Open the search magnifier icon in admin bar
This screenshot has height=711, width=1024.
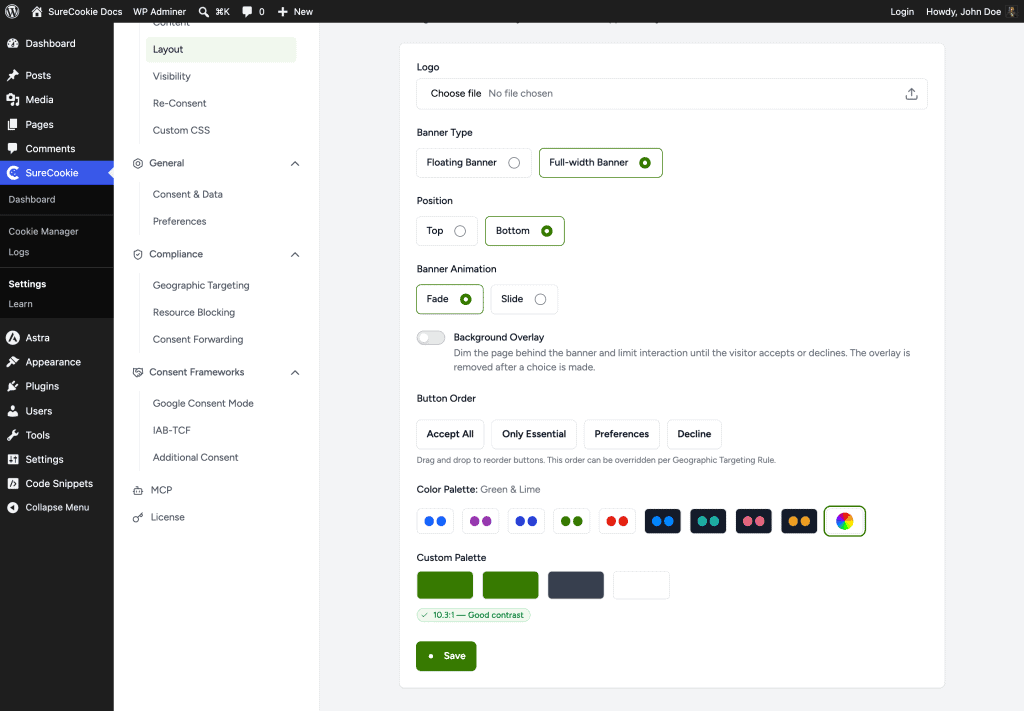204,12
